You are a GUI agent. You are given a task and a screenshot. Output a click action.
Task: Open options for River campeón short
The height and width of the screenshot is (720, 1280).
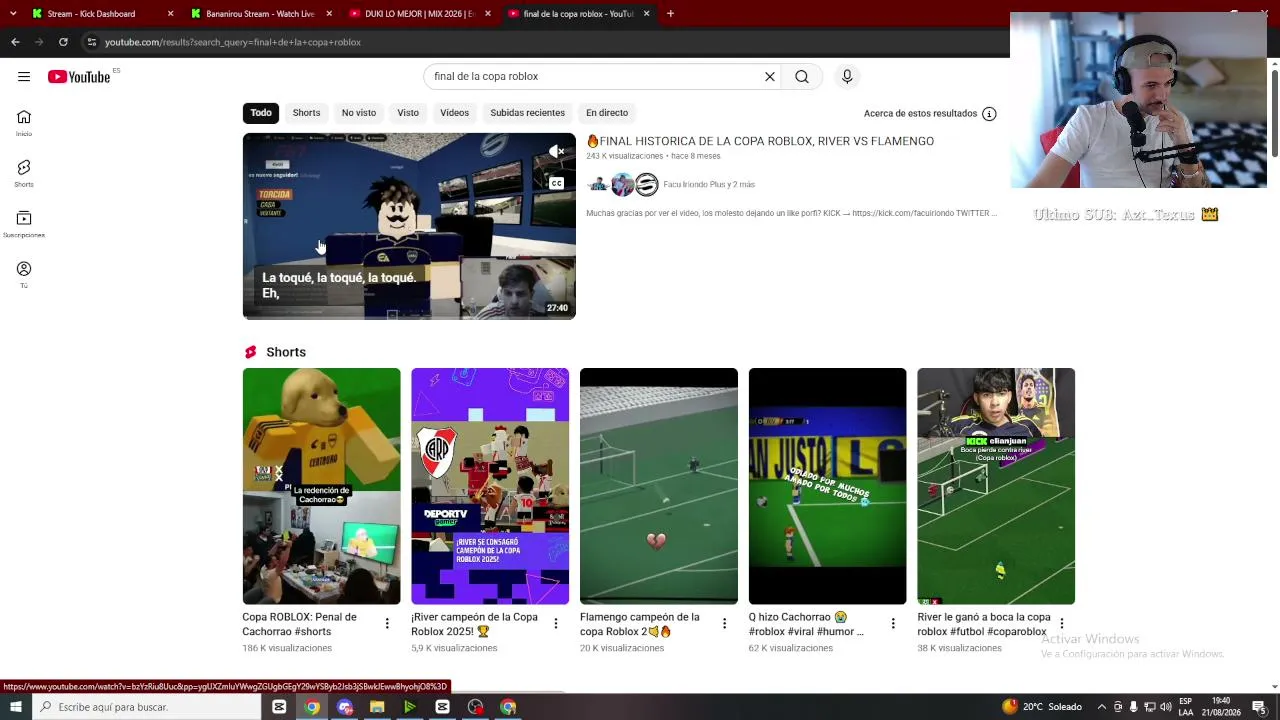556,624
